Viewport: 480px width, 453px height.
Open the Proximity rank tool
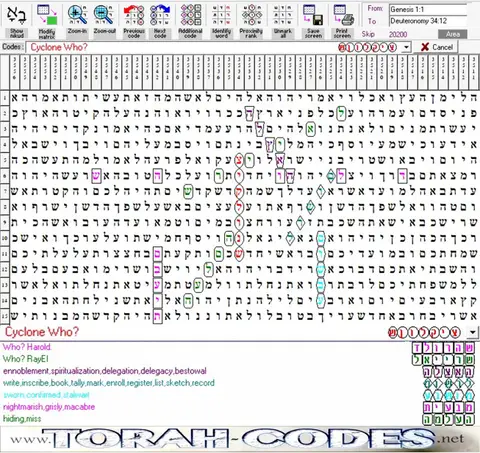coord(251,15)
